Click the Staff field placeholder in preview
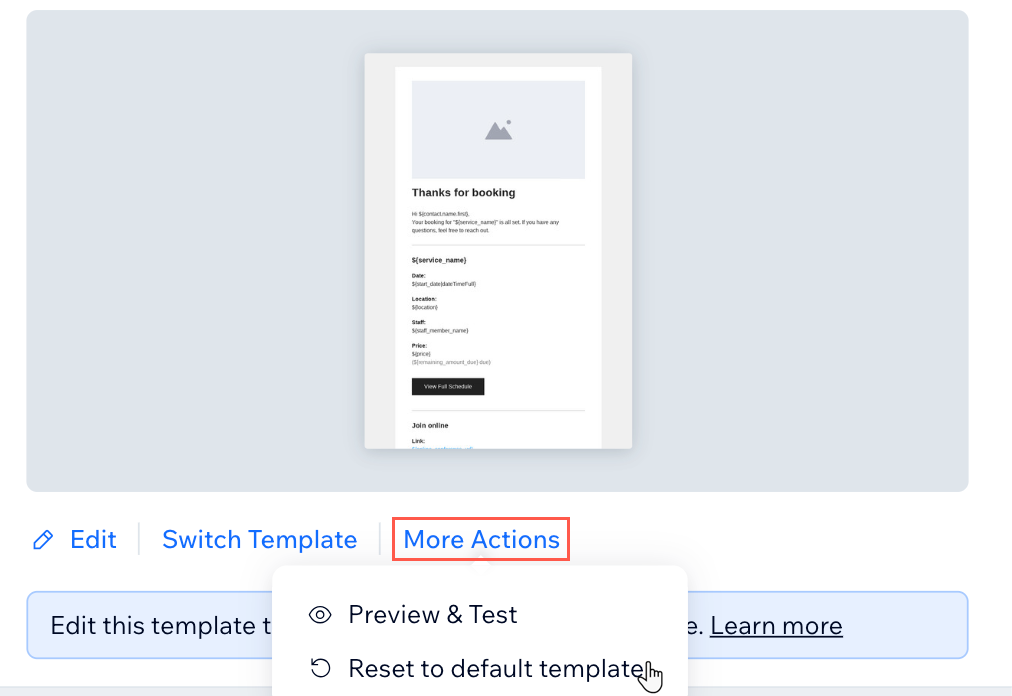The height and width of the screenshot is (696, 1012). point(440,331)
